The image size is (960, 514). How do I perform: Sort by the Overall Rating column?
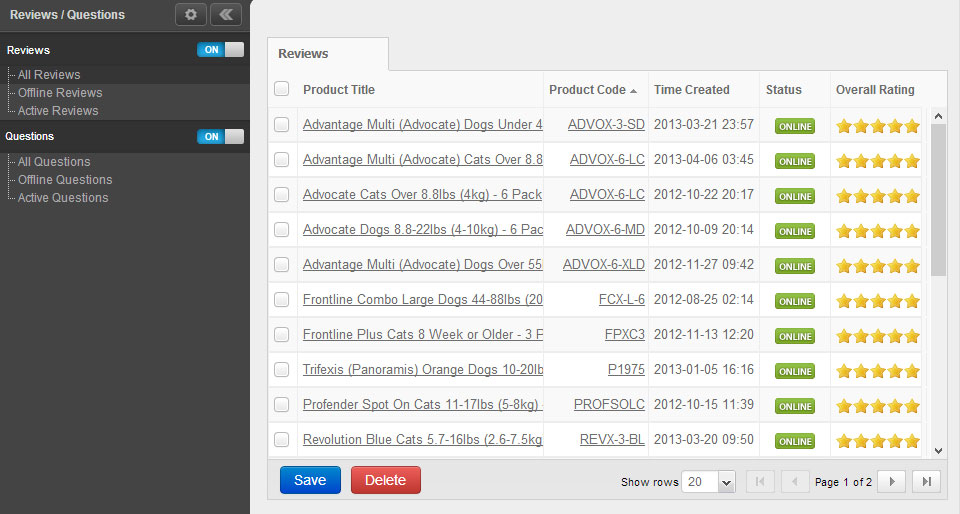(x=875, y=90)
